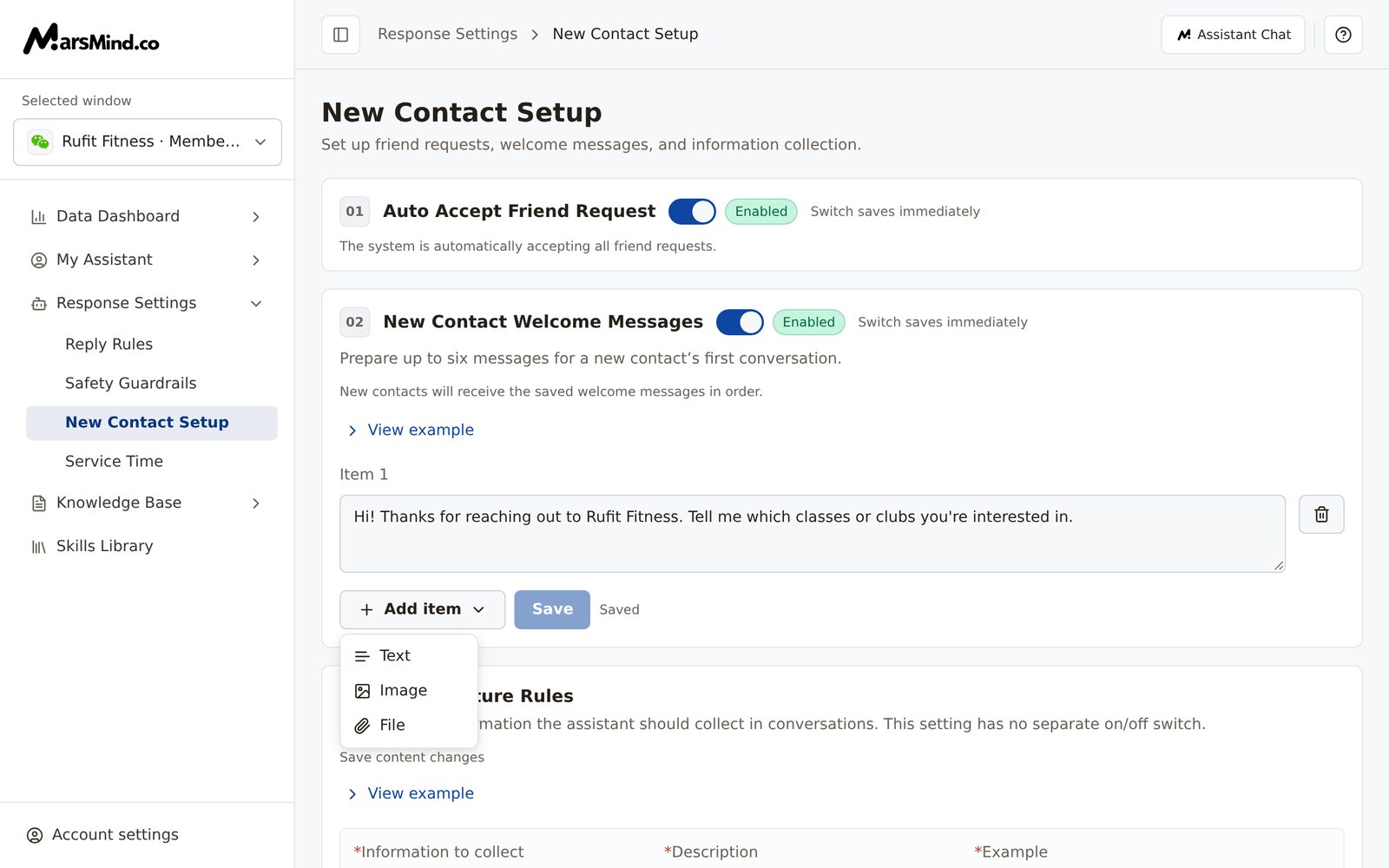Screen dimensions: 1389x868
Task: Click the Item 1 welcome message text box
Action: coord(813,534)
